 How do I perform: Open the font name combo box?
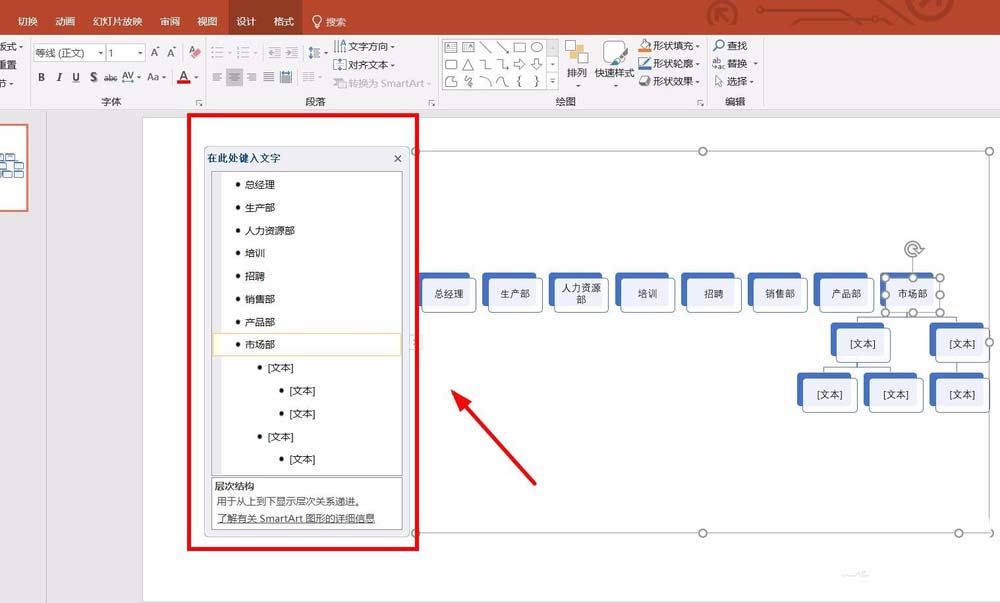tap(69, 52)
